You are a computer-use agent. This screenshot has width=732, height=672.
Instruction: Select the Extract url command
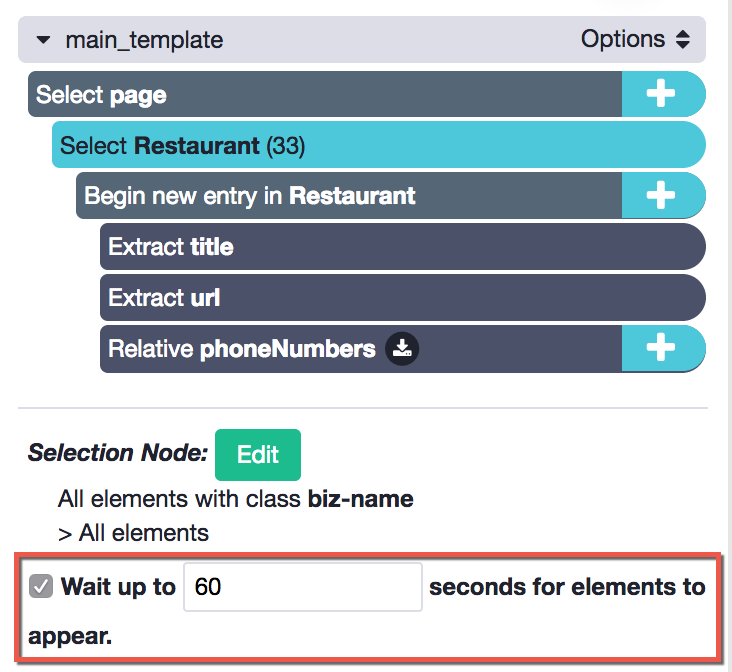click(x=402, y=297)
